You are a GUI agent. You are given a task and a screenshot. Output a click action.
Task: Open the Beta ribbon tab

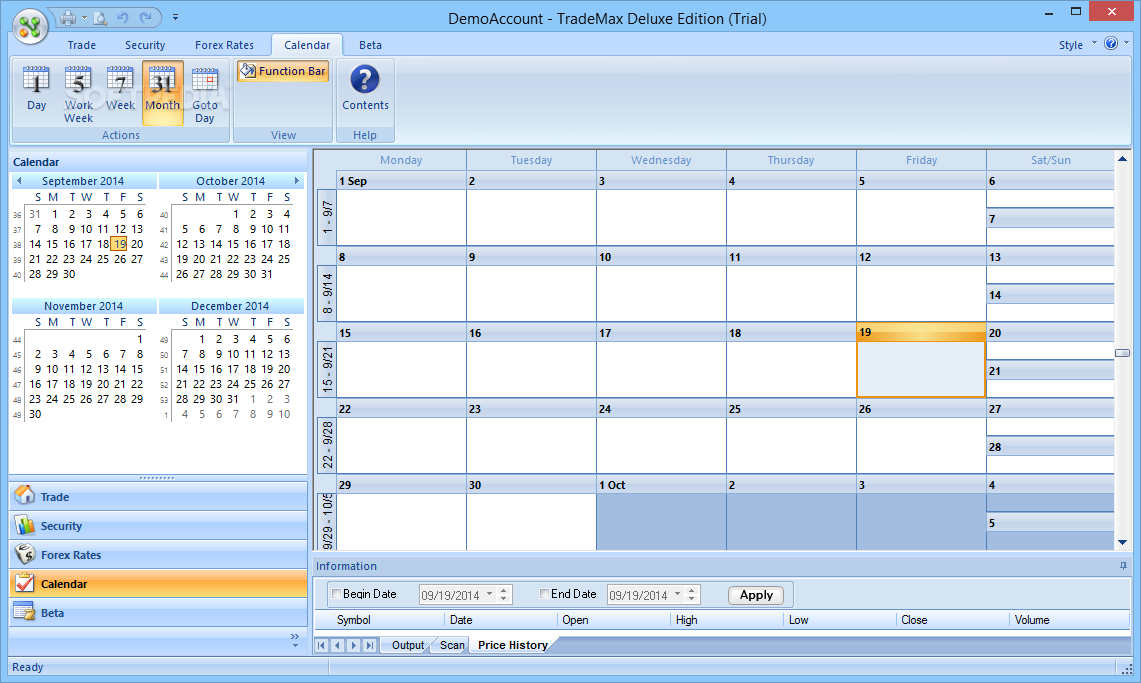[x=370, y=45]
